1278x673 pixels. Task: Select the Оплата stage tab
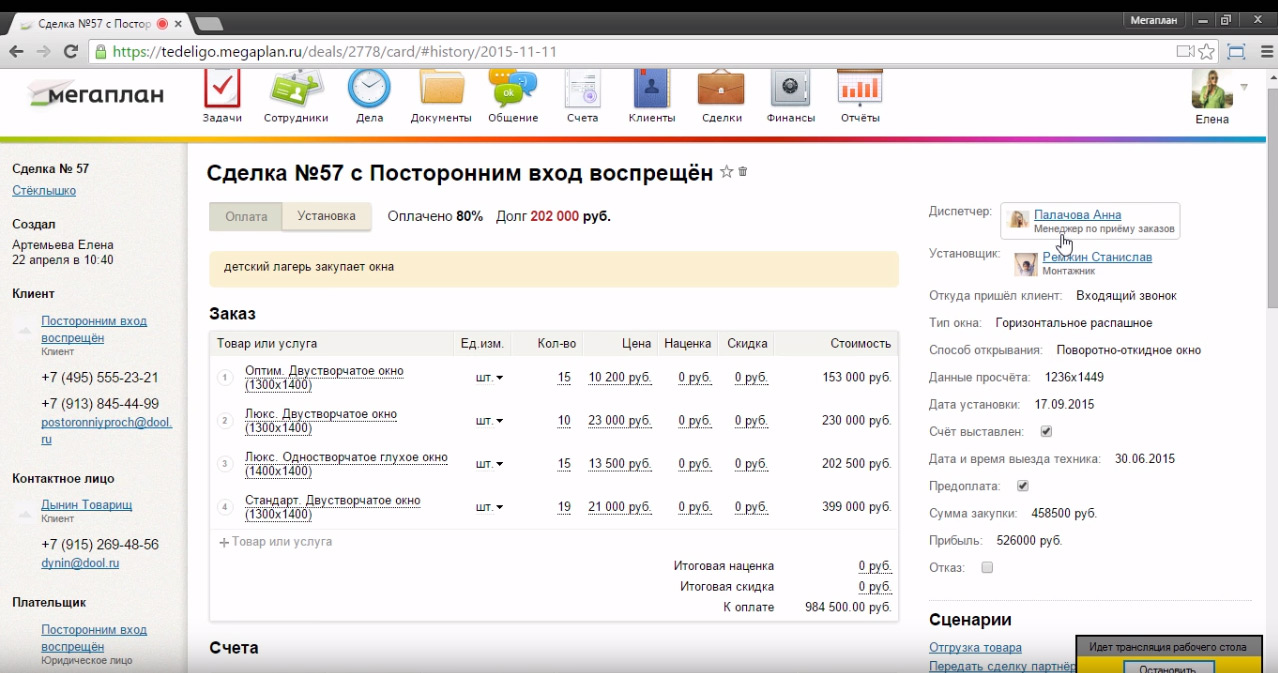(246, 216)
